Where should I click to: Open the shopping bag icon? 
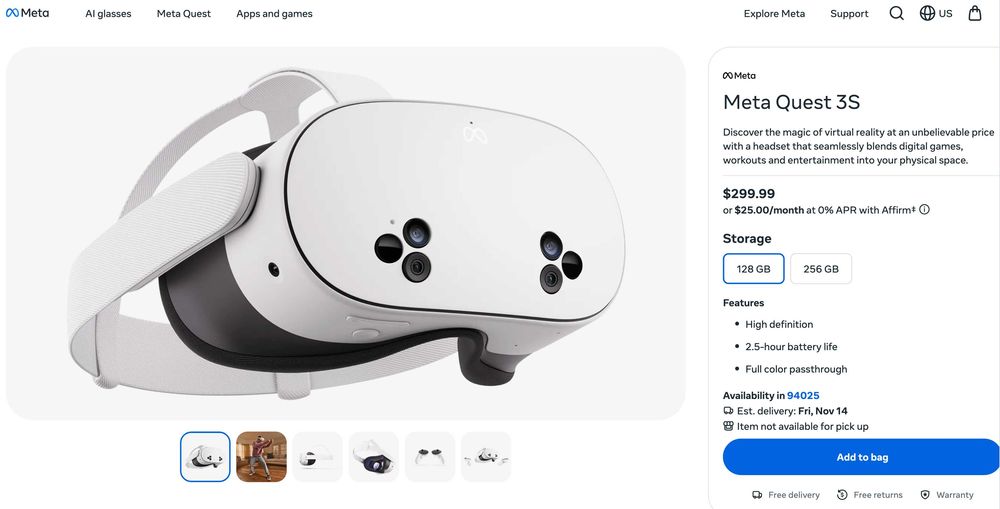(975, 13)
